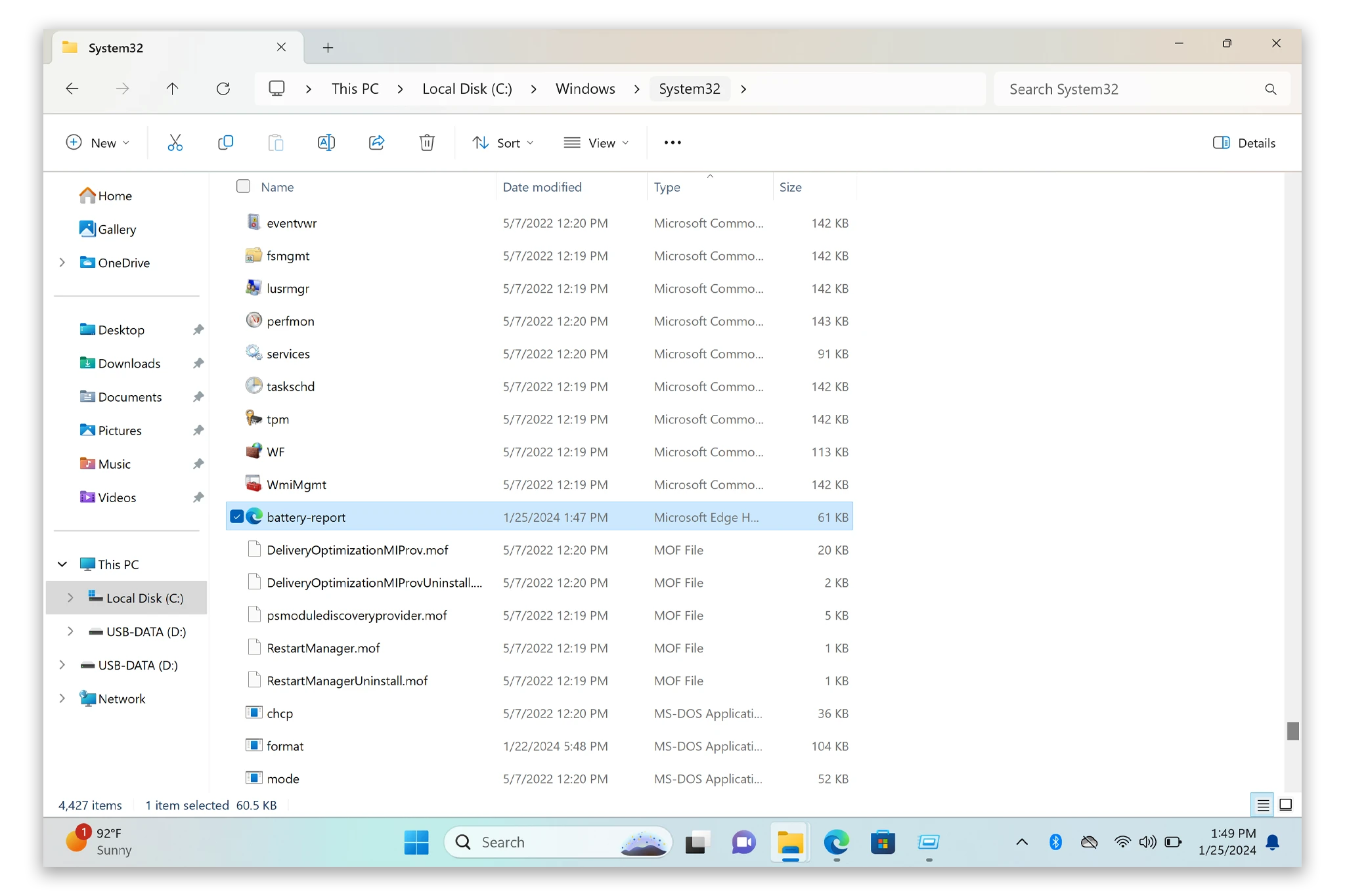
Task: Click the Search System32 field
Action: (1141, 89)
